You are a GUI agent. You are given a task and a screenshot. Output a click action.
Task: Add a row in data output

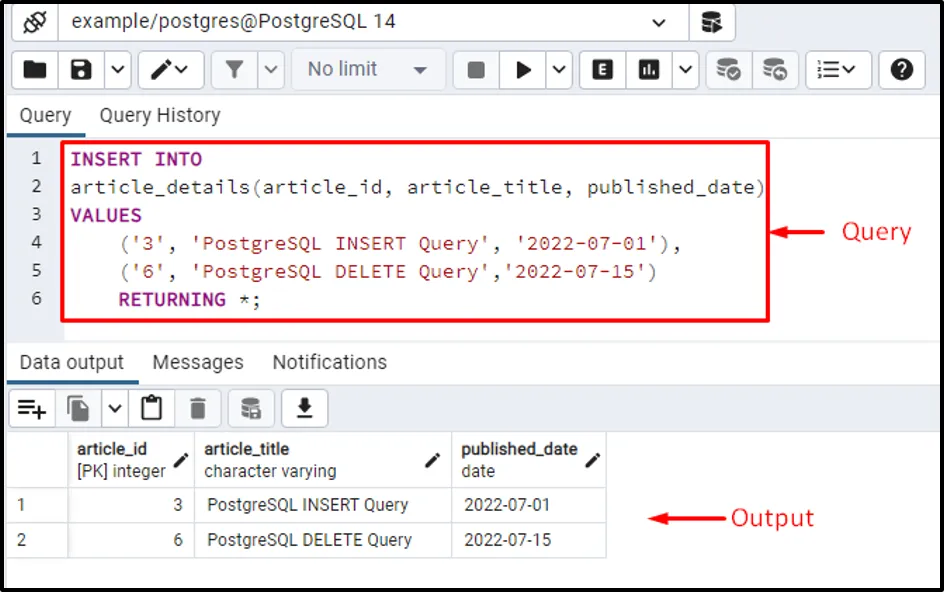coord(32,408)
